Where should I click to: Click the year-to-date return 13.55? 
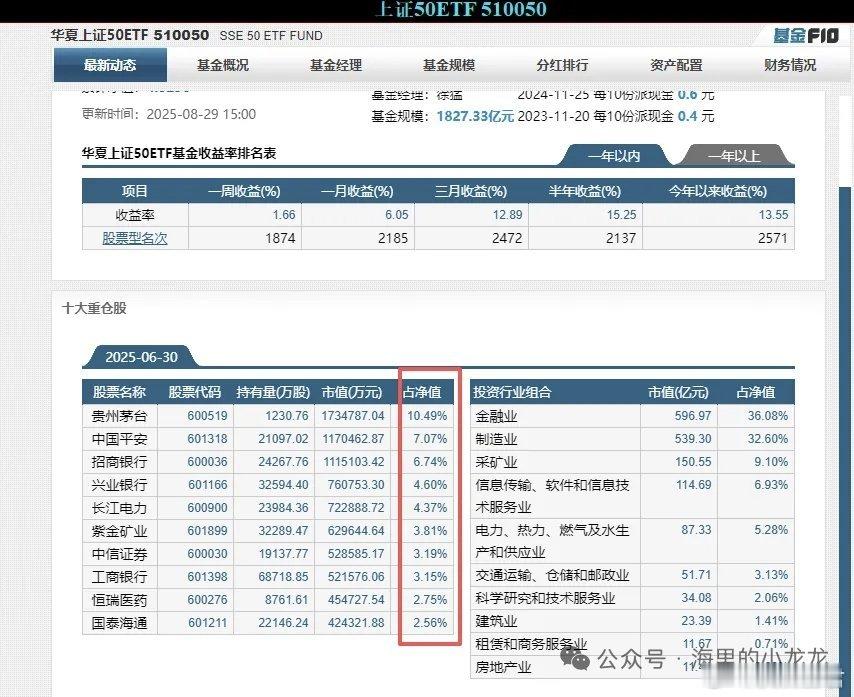pos(773,215)
